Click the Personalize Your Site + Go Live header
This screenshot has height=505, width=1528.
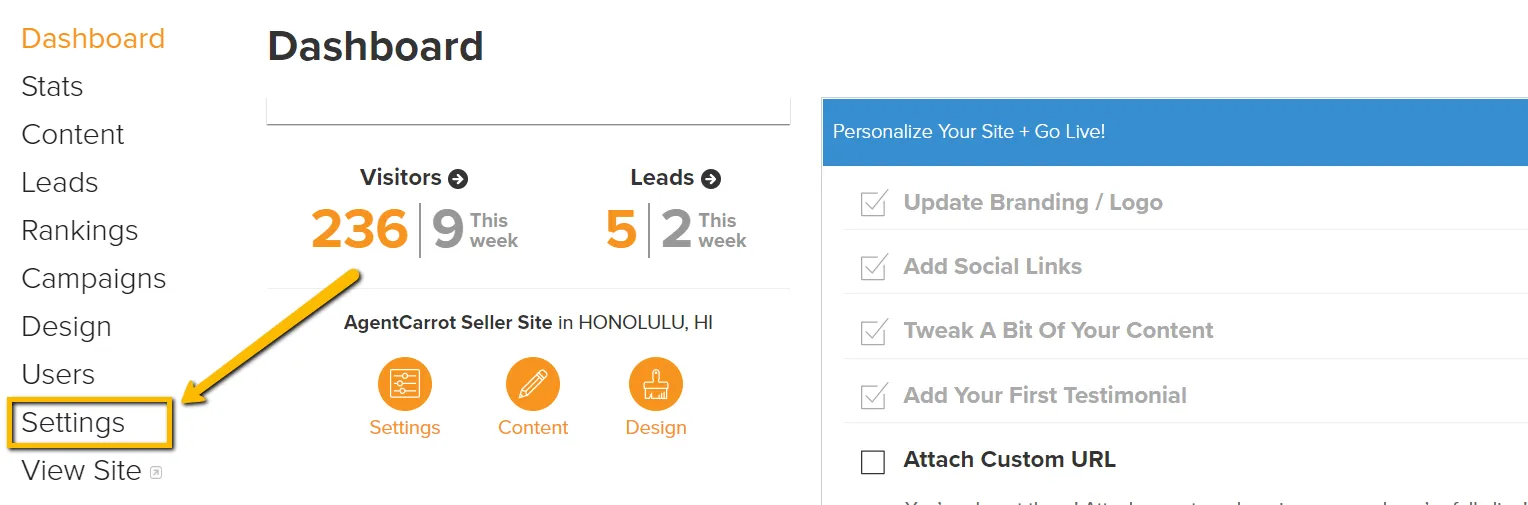pos(969,132)
